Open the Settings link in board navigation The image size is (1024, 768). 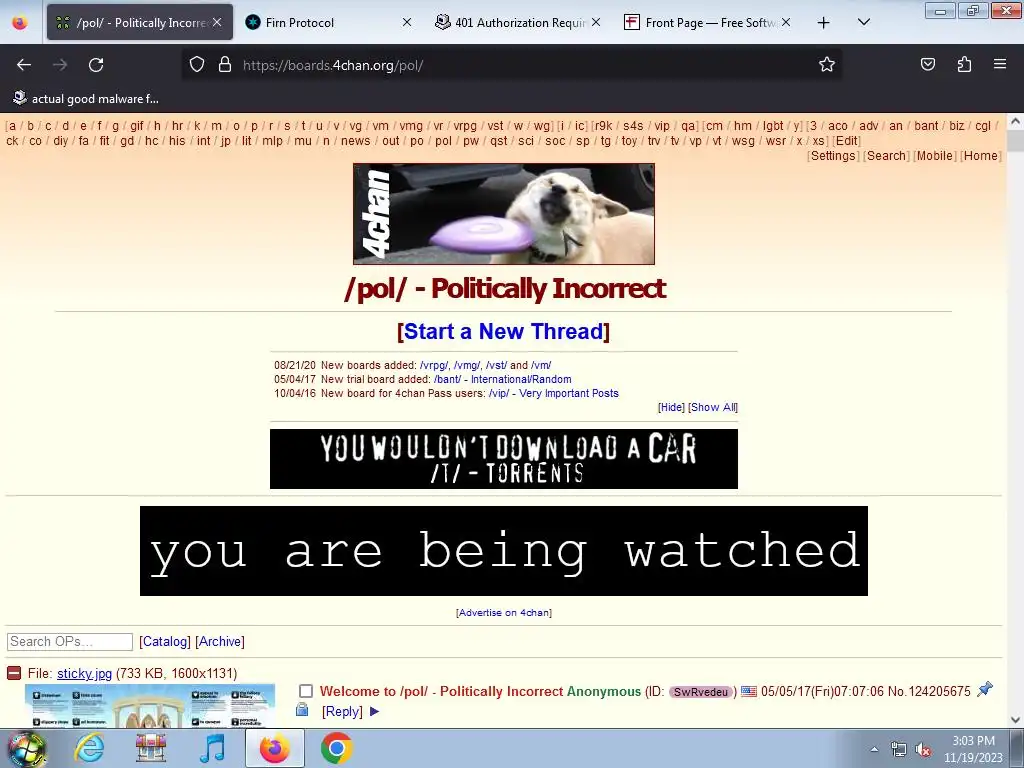point(833,155)
